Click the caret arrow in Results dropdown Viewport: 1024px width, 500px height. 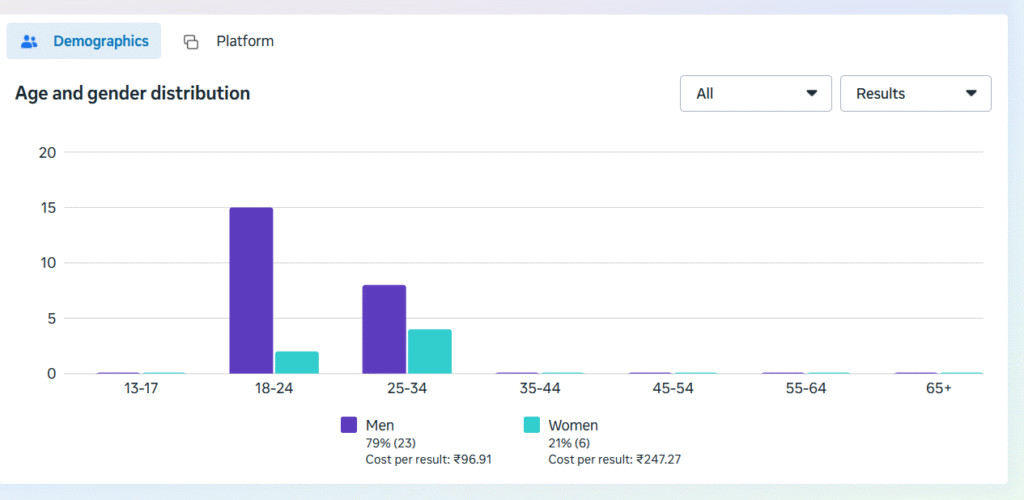click(x=971, y=93)
